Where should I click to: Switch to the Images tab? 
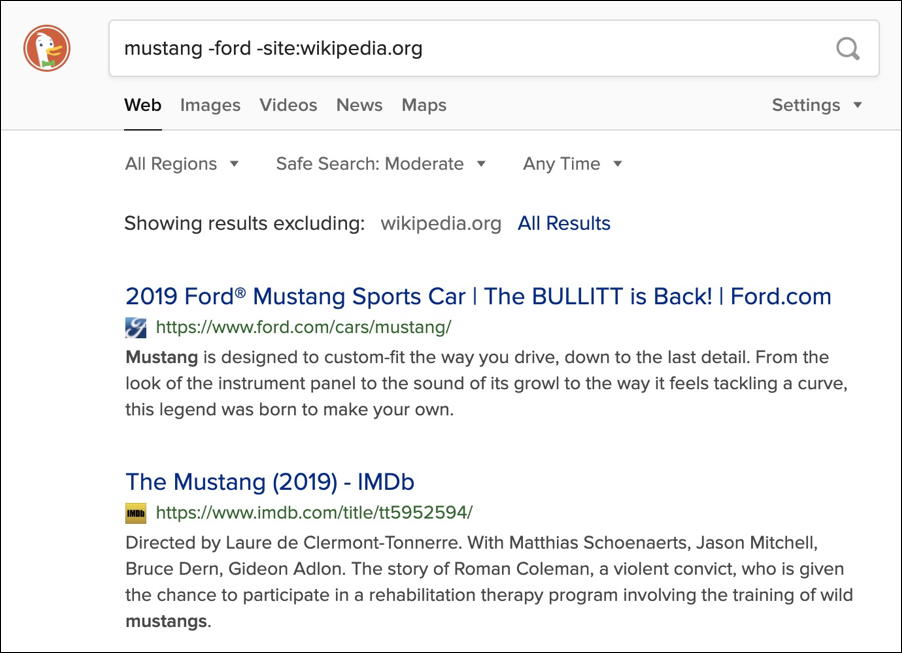tap(210, 105)
